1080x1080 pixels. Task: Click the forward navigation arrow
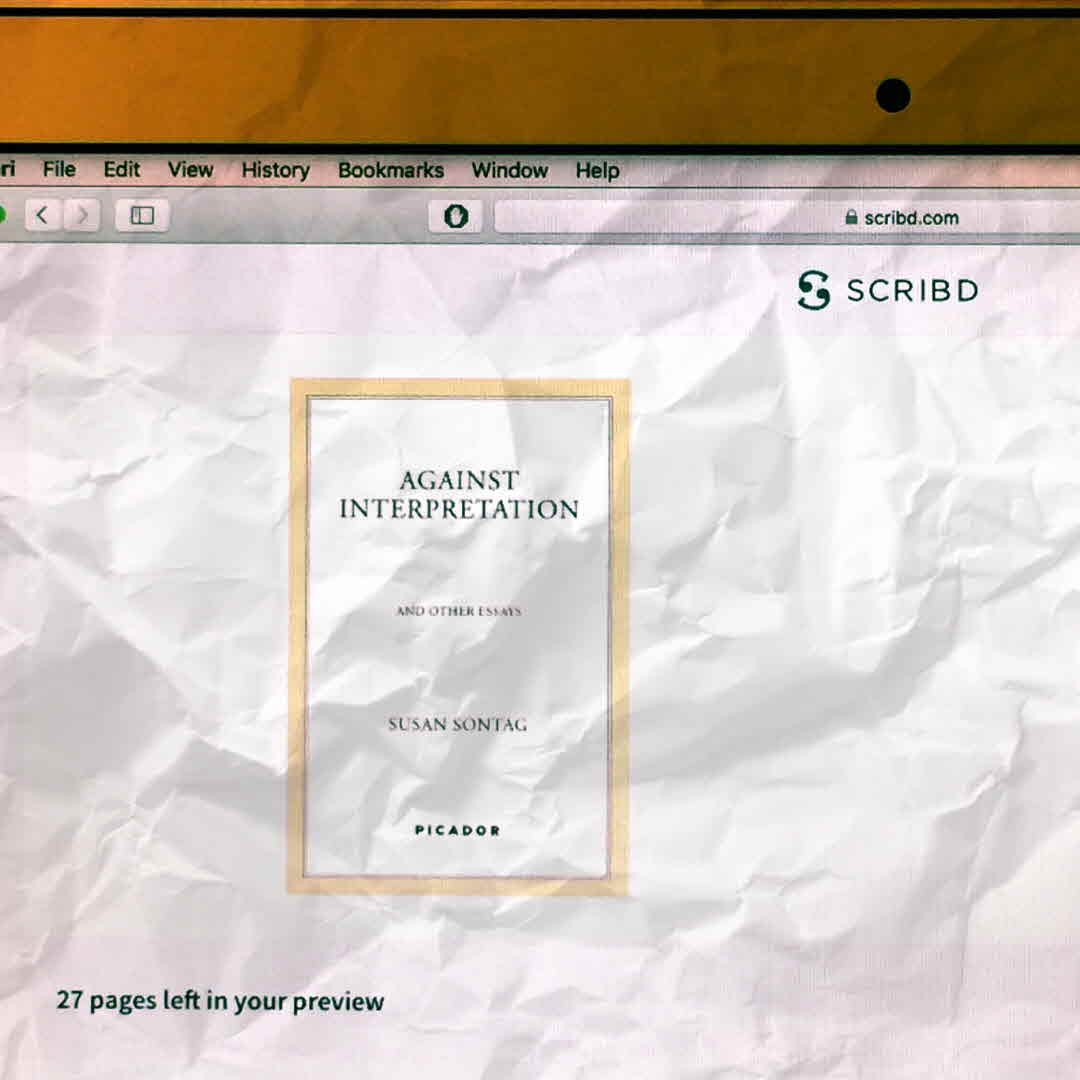pyautogui.click(x=82, y=215)
